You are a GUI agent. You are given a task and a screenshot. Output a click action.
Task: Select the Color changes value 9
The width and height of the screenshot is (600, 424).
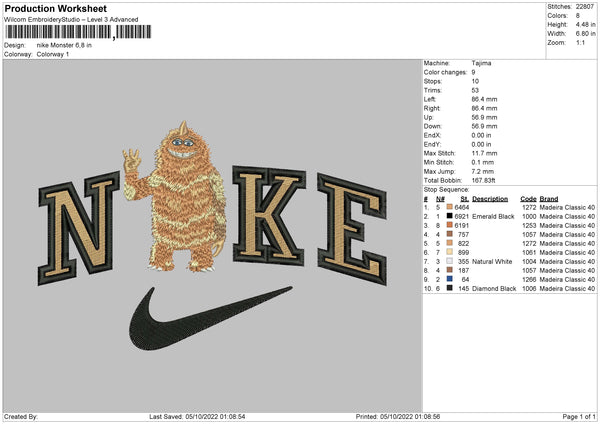pos(473,72)
